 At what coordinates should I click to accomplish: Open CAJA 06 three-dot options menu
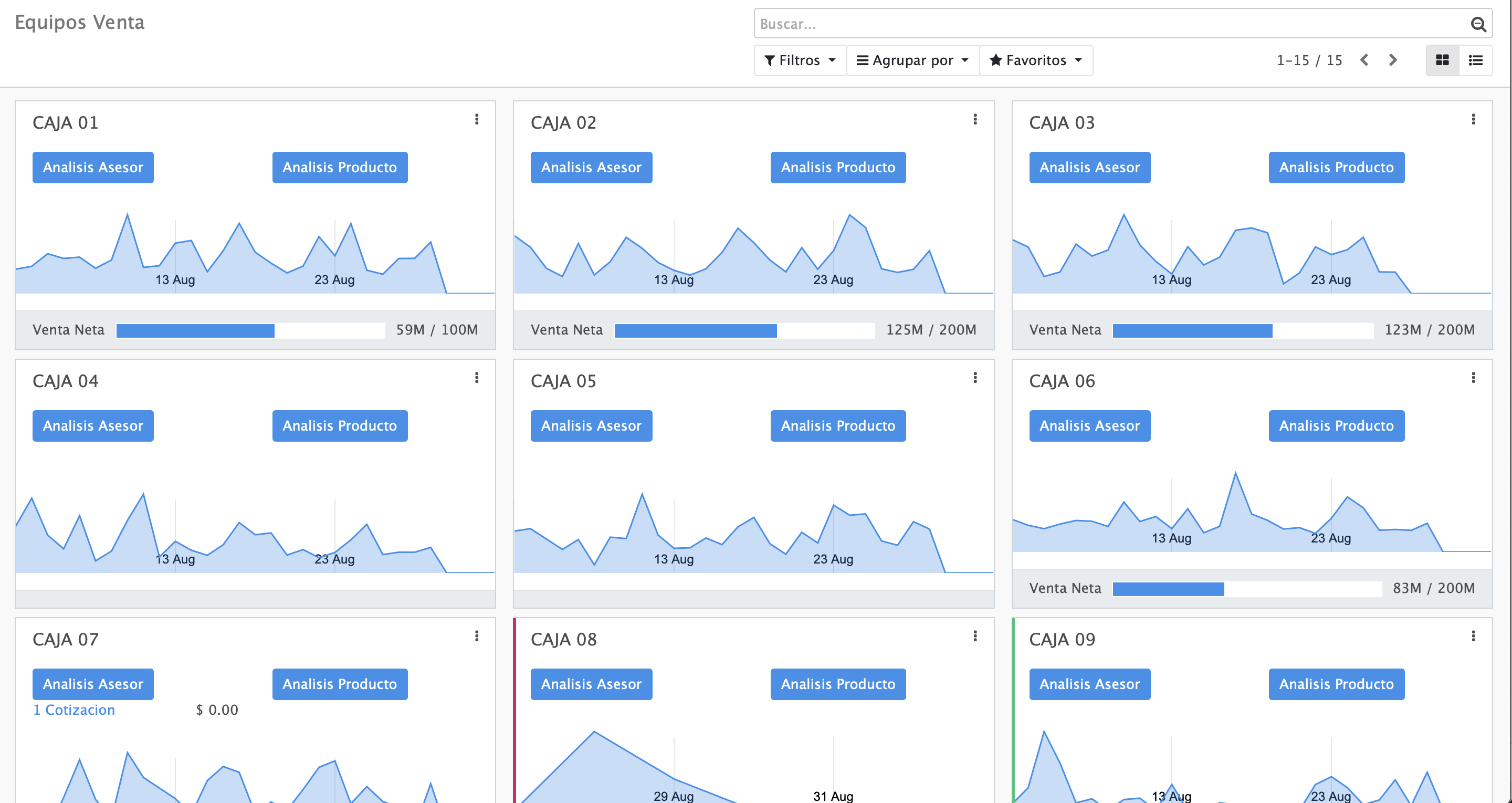pyautogui.click(x=1473, y=378)
